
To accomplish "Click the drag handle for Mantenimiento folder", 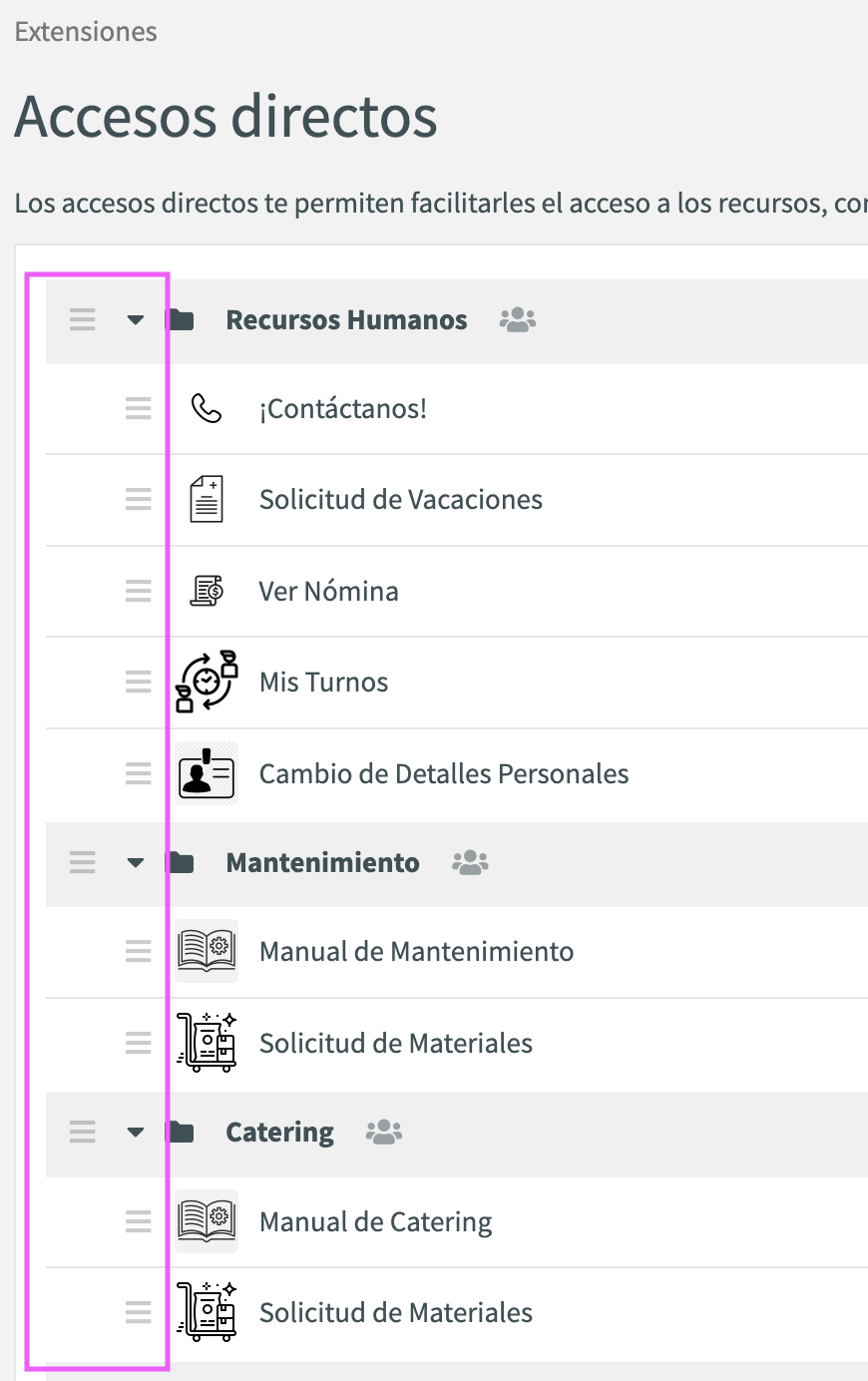I will tap(83, 862).
